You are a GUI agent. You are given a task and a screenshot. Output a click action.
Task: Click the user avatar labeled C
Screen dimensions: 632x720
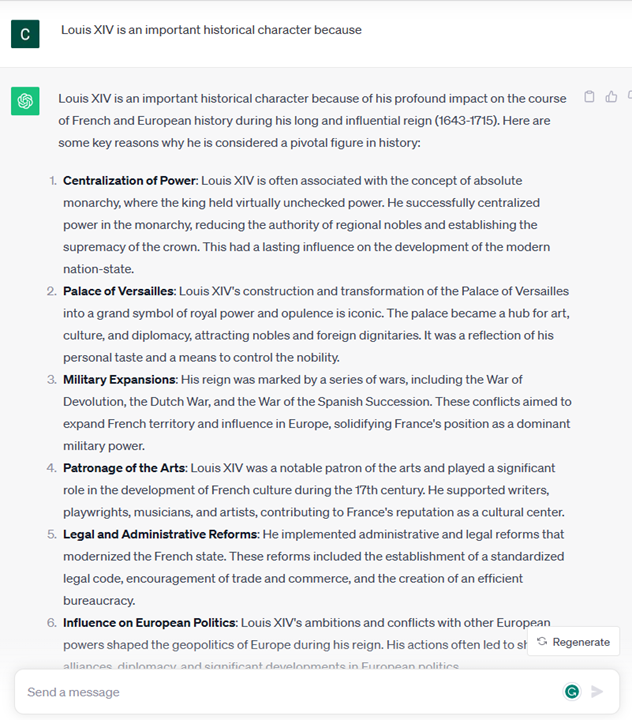pyautogui.click(x=25, y=33)
